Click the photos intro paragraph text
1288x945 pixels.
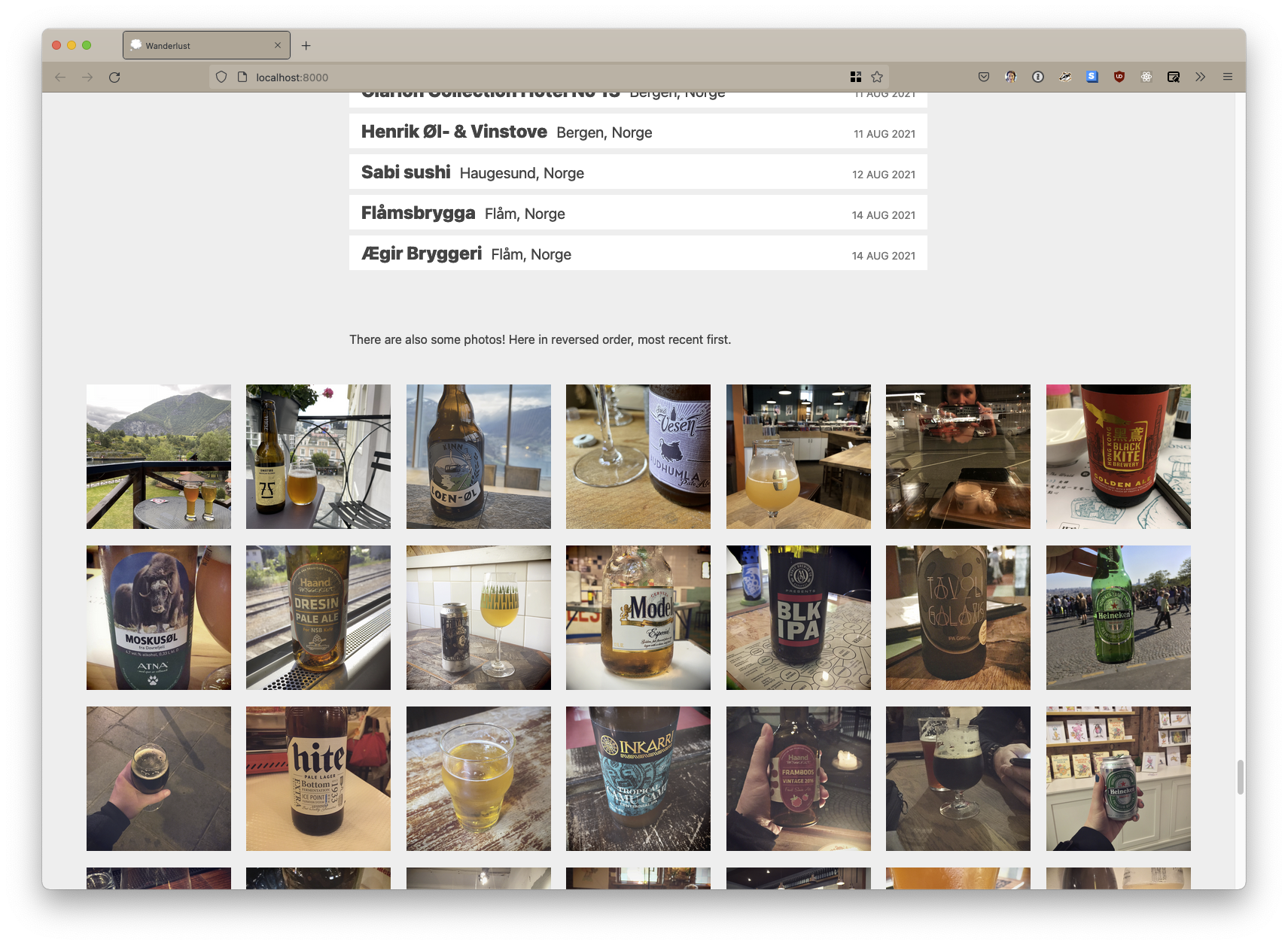[x=540, y=339]
